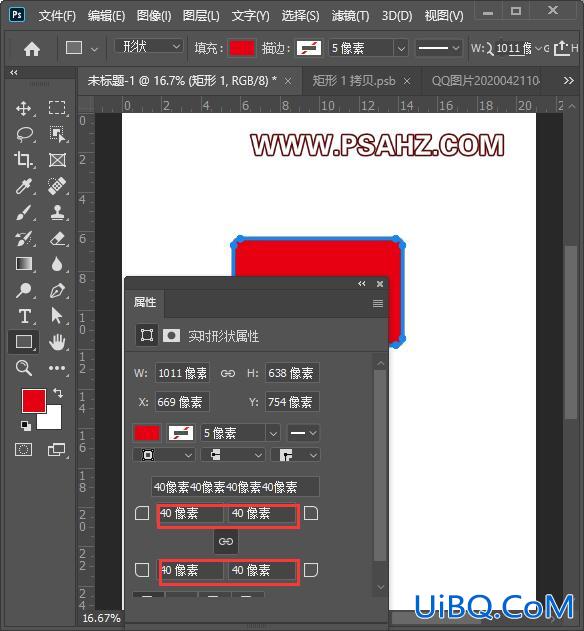Open the 图像(I) menu
The height and width of the screenshot is (631, 584).
coord(154,16)
